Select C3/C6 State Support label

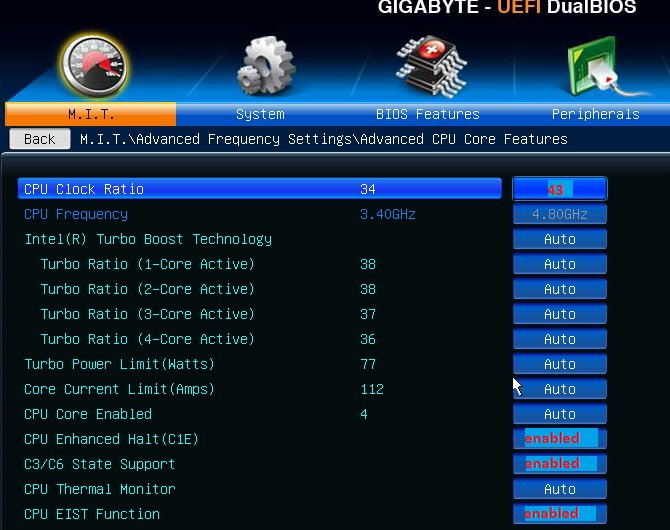click(x=100, y=464)
